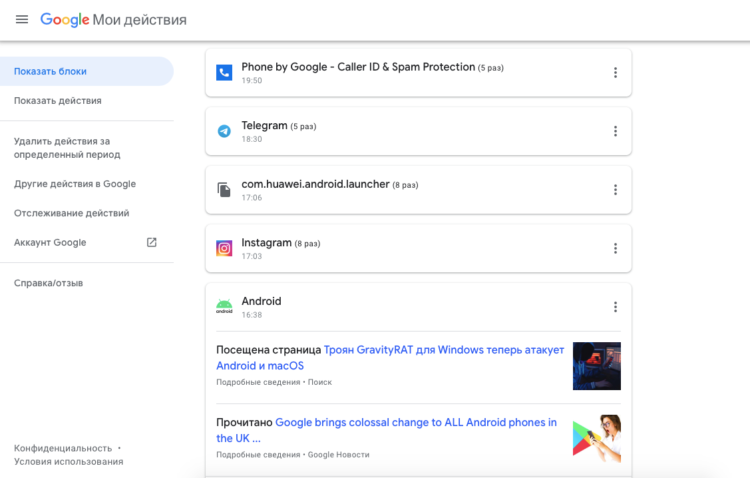Click the Google Новости source label
Viewport: 750px width, 478px height.
point(338,455)
